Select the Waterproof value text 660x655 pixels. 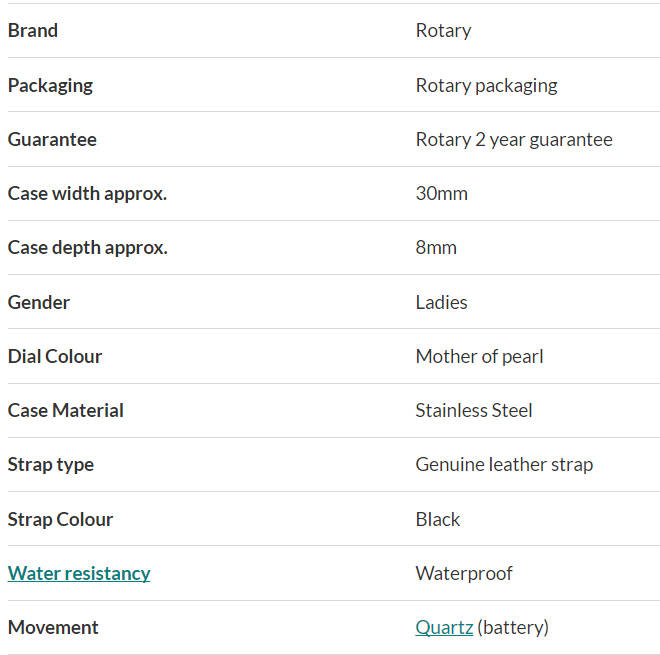[x=464, y=573]
